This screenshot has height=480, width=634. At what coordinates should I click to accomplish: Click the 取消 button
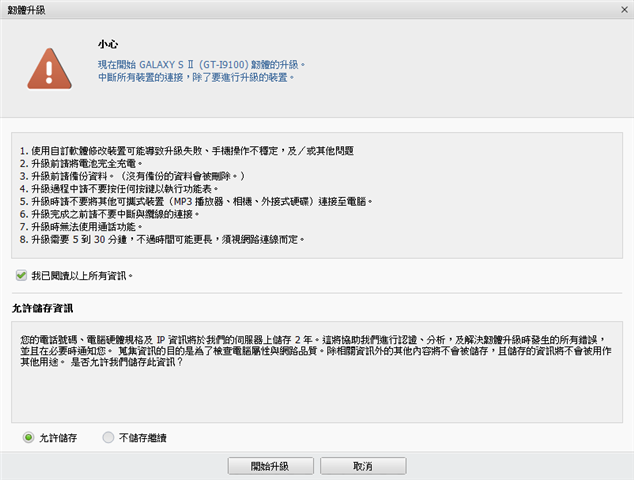click(x=363, y=466)
